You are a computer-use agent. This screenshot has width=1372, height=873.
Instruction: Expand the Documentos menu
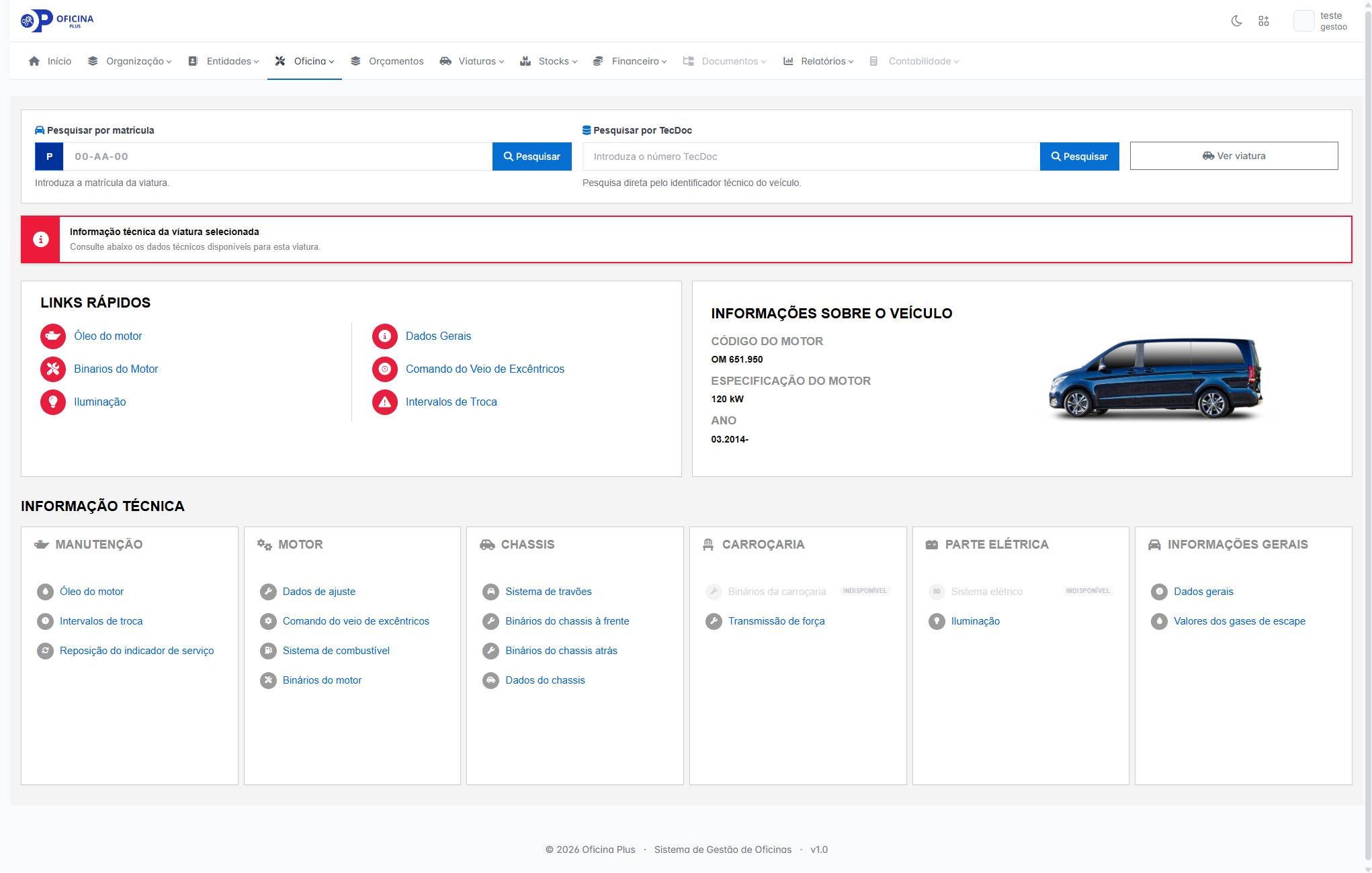[725, 61]
